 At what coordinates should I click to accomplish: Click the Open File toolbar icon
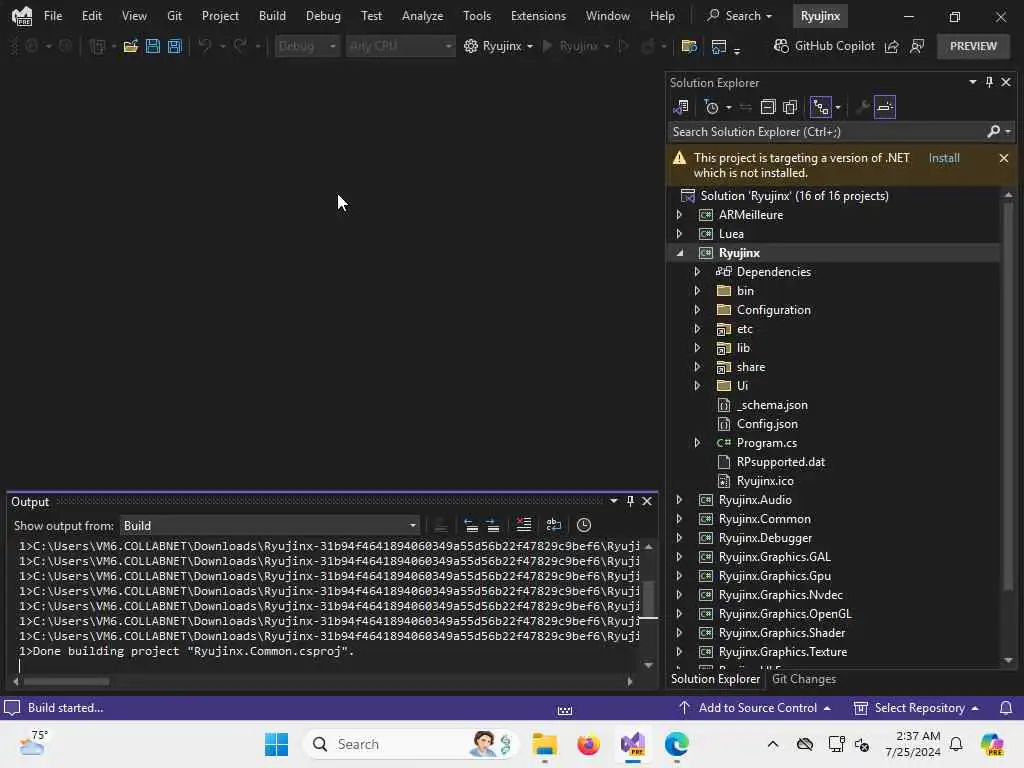[x=131, y=46]
